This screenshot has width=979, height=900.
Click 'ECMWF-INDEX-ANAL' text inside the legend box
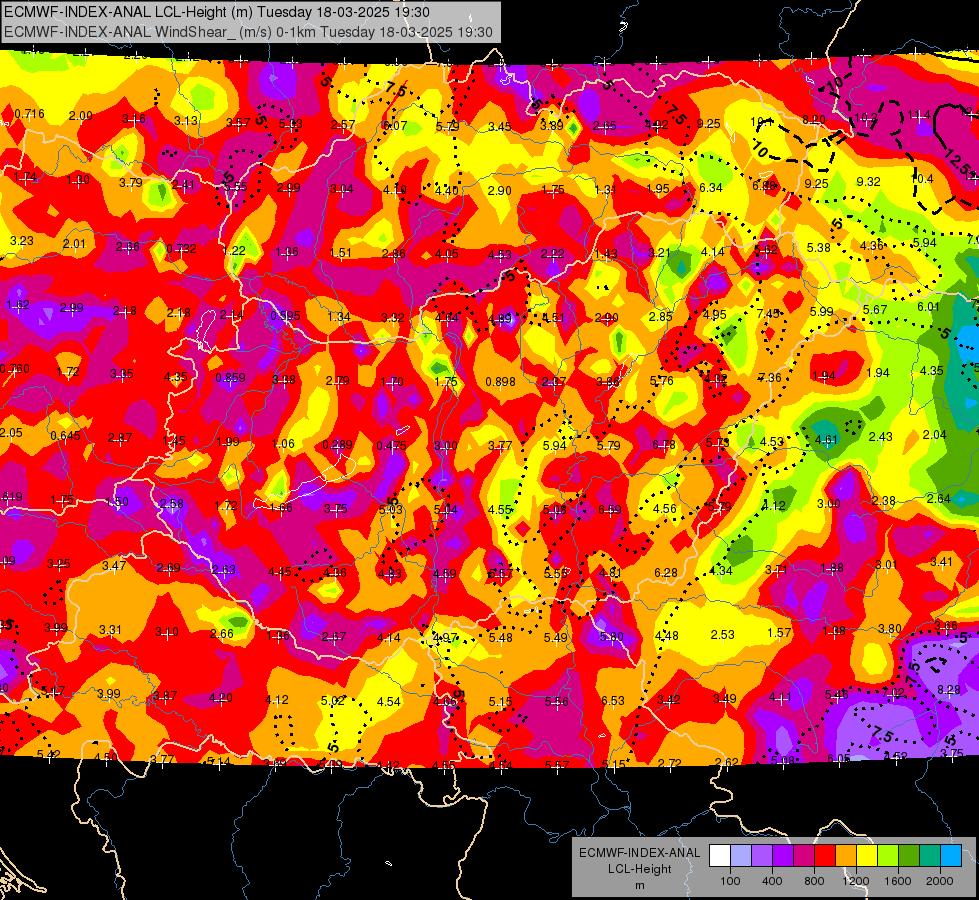click(x=639, y=853)
